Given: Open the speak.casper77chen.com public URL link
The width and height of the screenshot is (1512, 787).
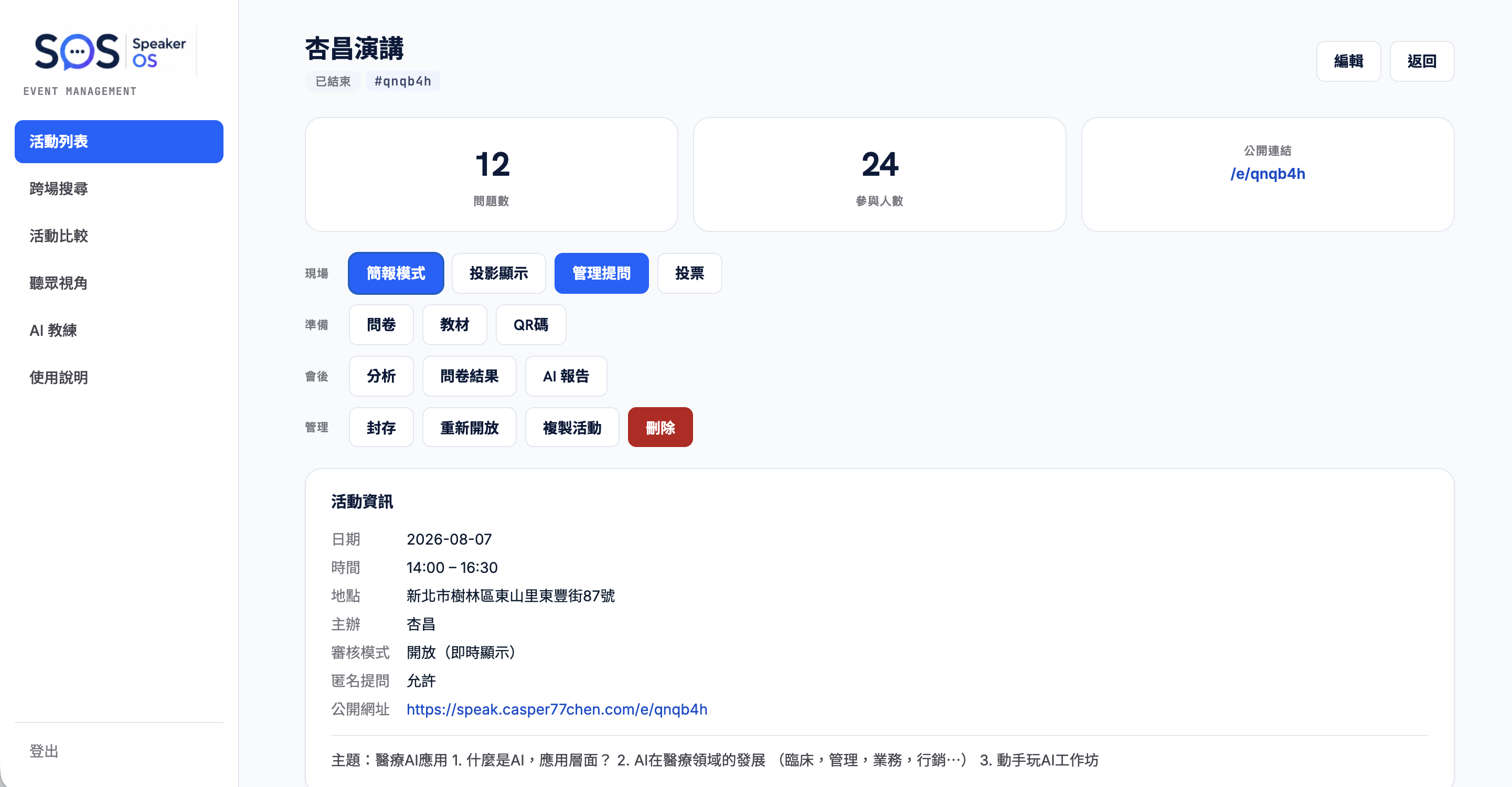Looking at the screenshot, I should click(557, 709).
